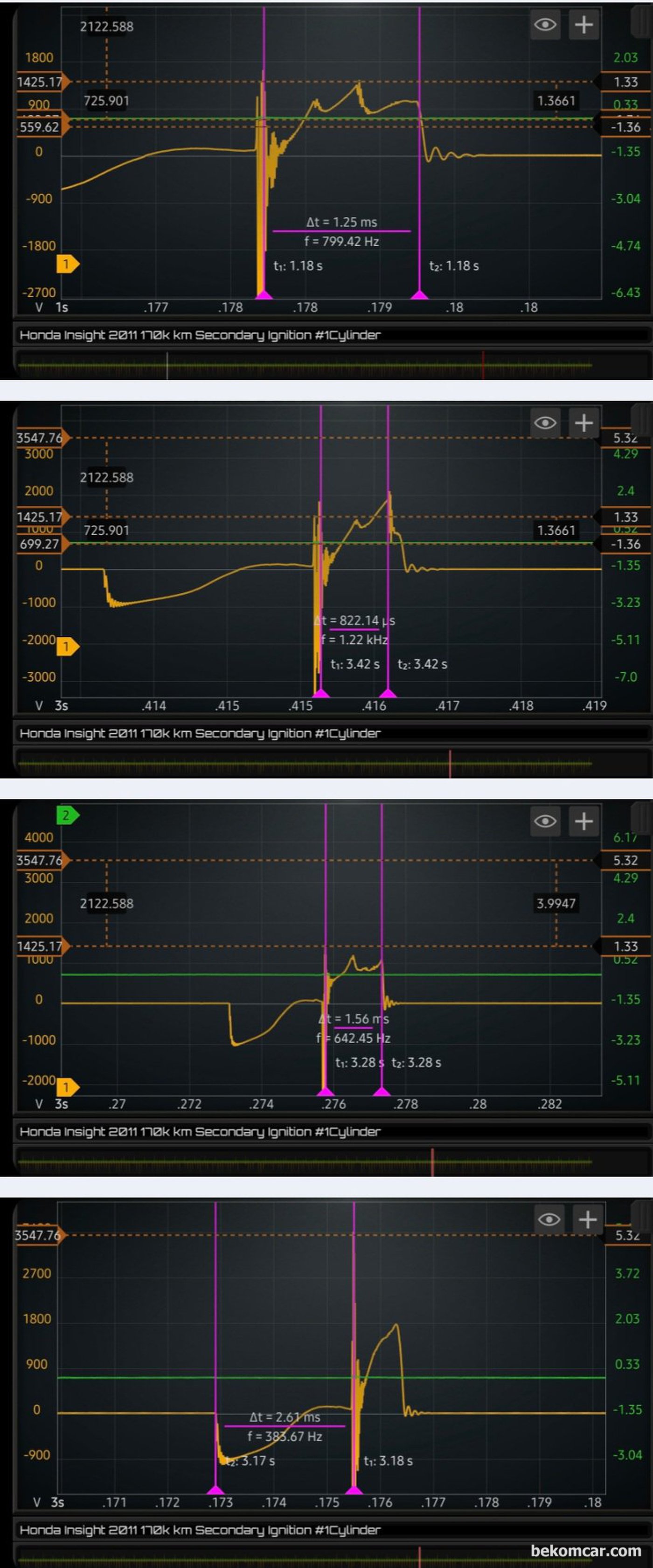Click the plus icon in the Δt = 1.56 ms chart
This screenshot has height=1568, width=653.
(x=583, y=821)
